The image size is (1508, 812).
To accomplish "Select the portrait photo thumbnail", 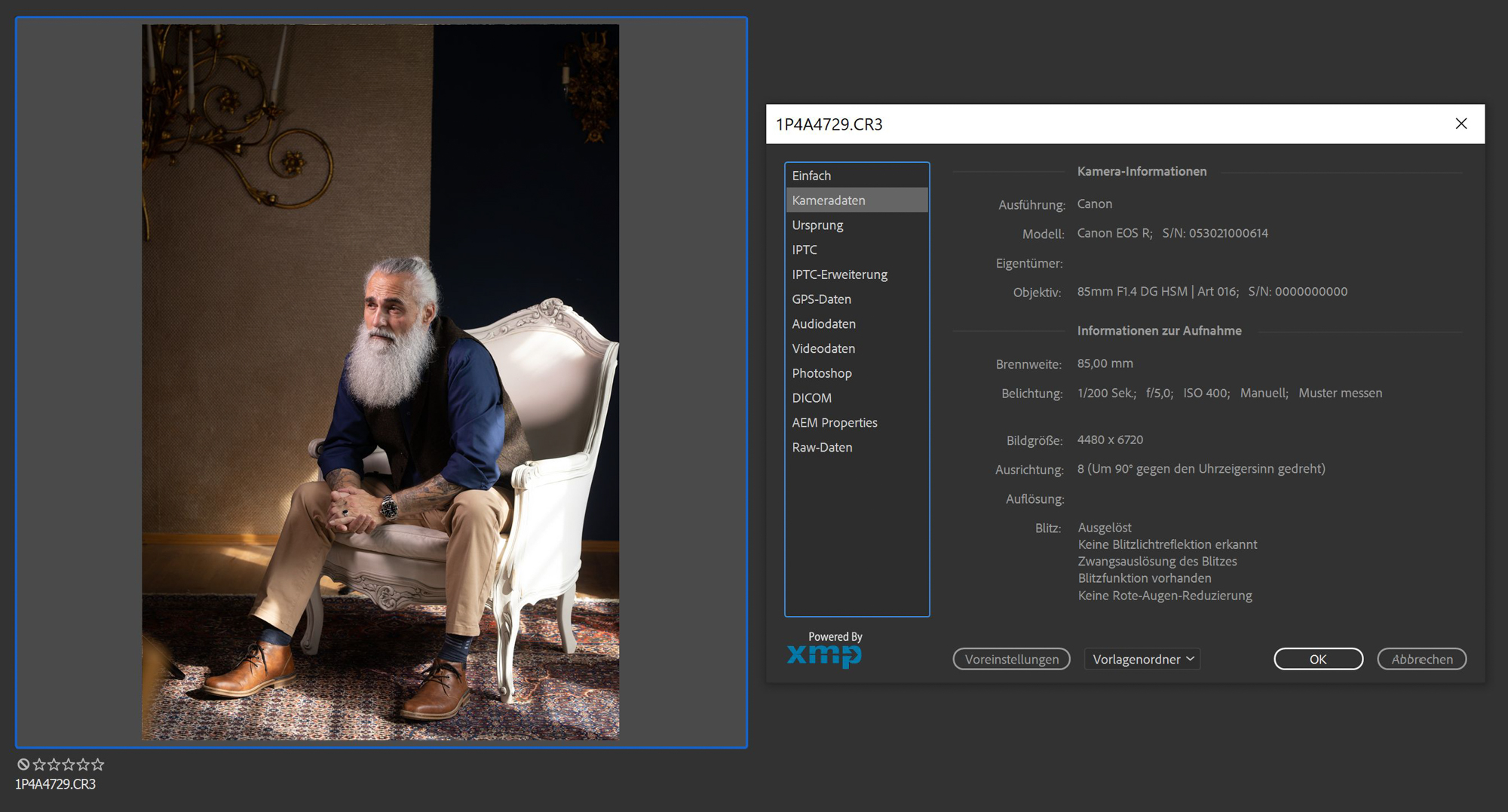I will click(x=381, y=381).
